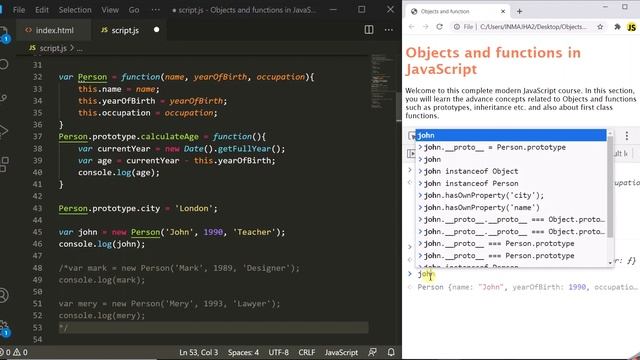Open Source Control view
The image size is (640, 360).
pyautogui.click(x=4, y=98)
